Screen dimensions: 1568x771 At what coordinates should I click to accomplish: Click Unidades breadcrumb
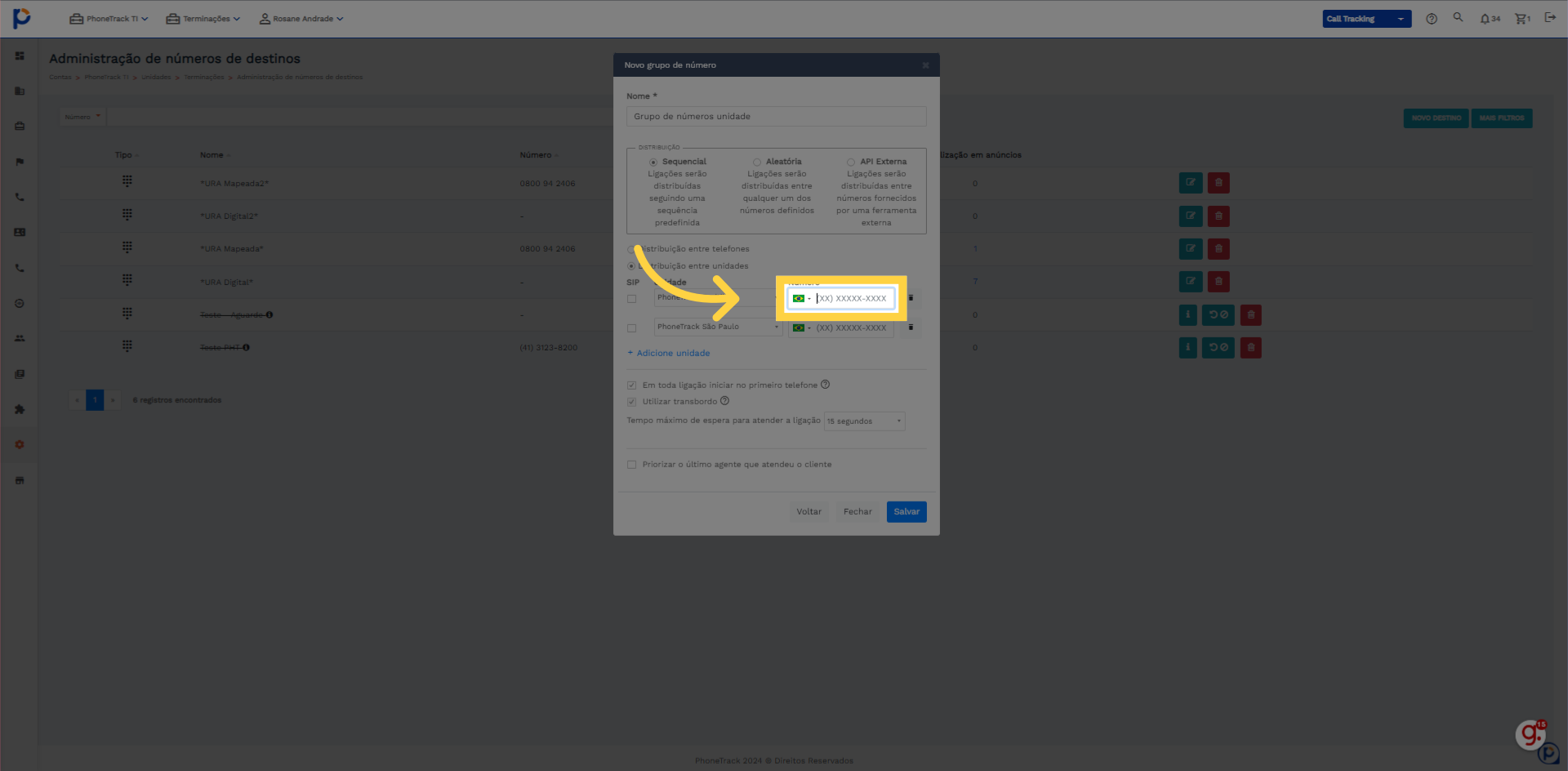[x=156, y=78]
